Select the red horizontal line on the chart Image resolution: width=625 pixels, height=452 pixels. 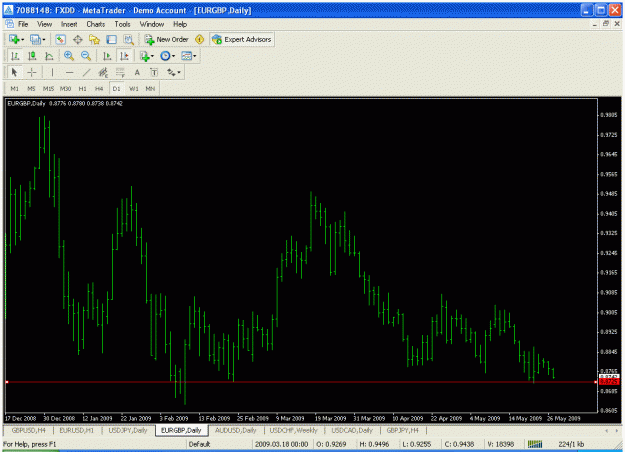tap(301, 382)
